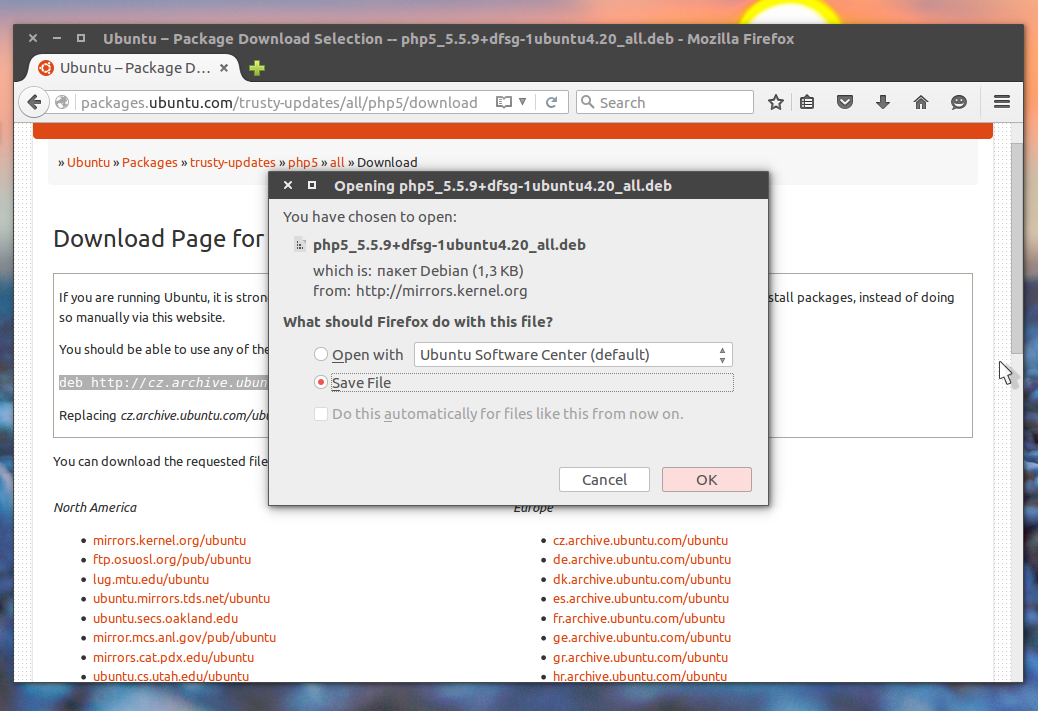Reload the current page
This screenshot has height=711, width=1038.
tap(551, 102)
